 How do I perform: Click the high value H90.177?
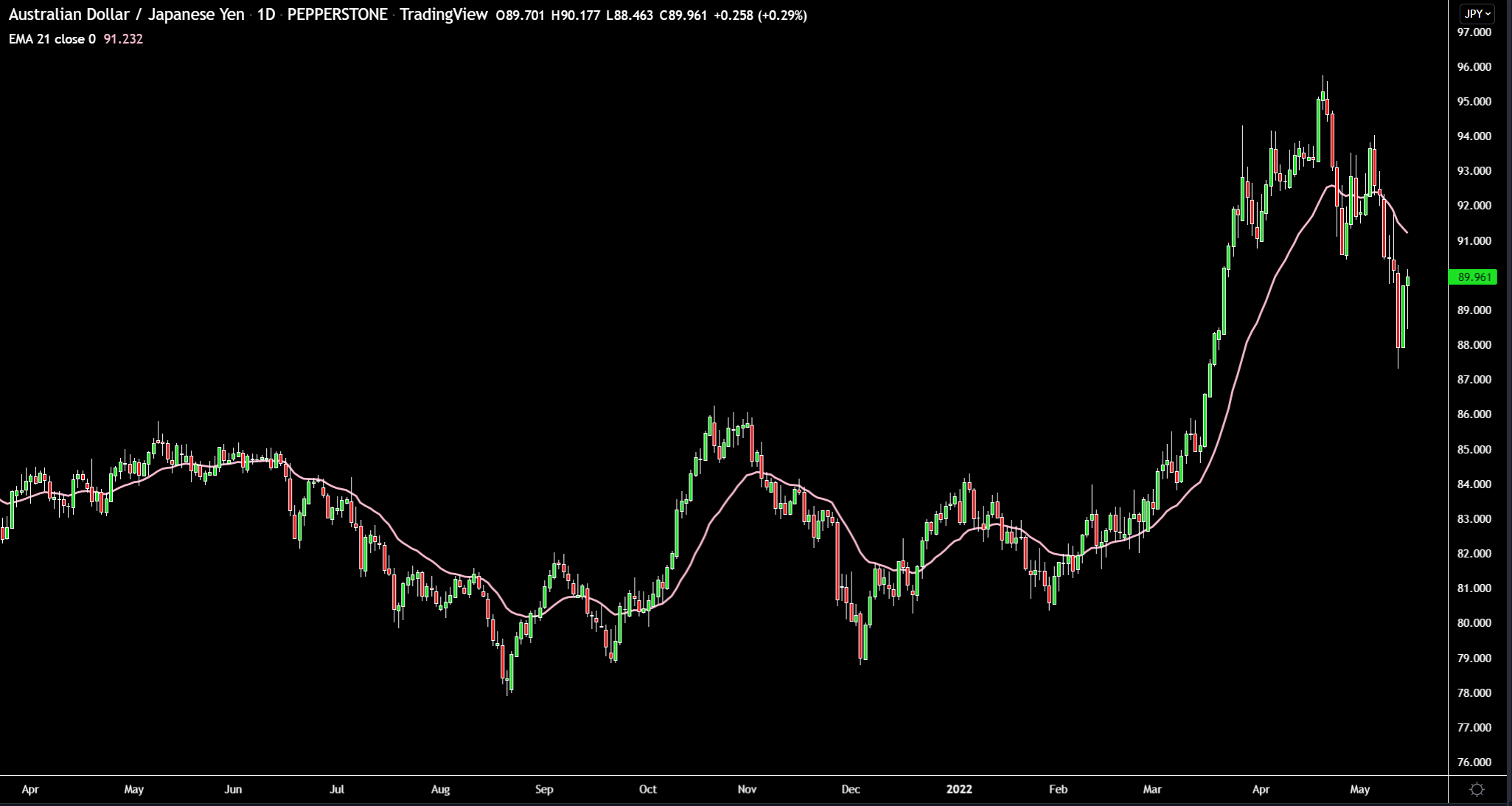pos(576,15)
